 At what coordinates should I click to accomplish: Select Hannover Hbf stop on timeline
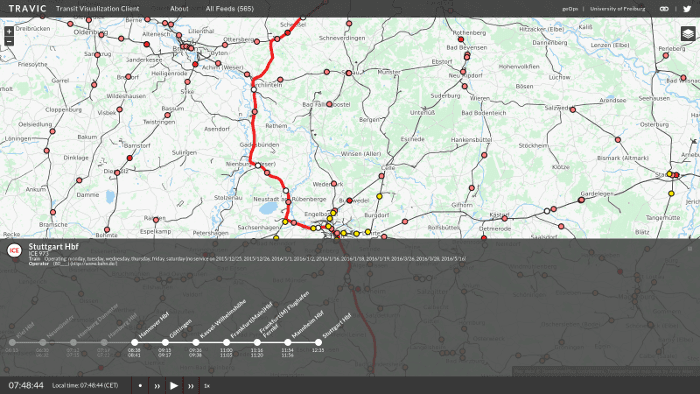click(134, 342)
